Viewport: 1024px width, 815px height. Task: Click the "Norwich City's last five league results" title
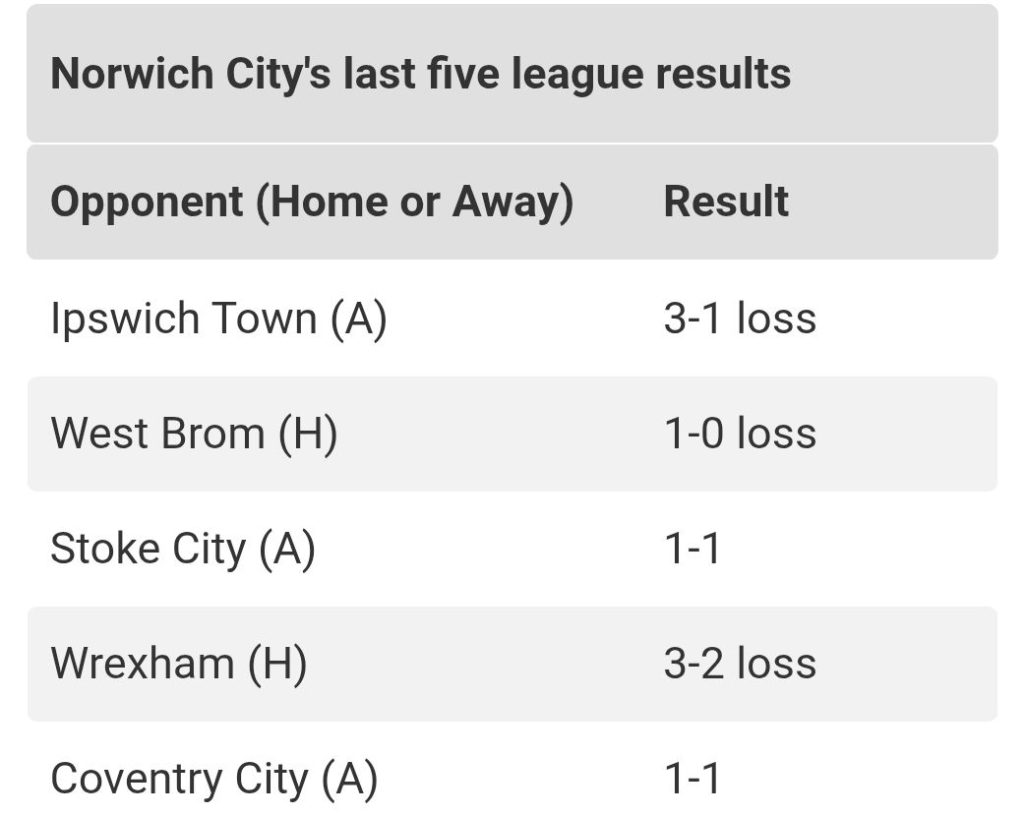click(420, 74)
